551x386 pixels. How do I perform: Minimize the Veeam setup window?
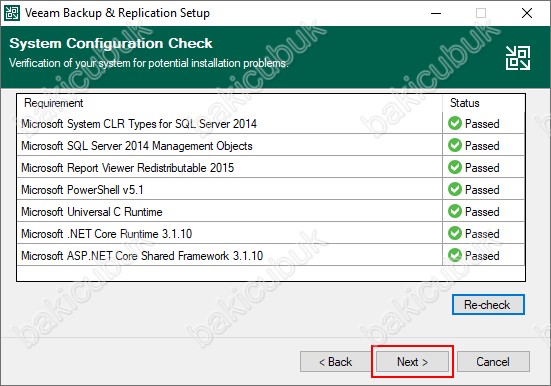pyautogui.click(x=436, y=13)
